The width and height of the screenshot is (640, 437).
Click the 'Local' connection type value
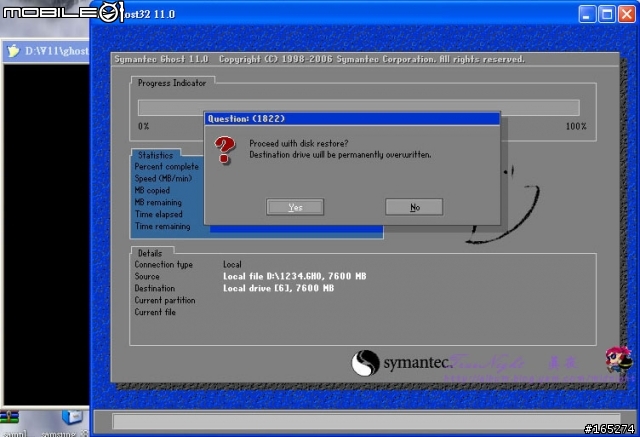point(232,264)
